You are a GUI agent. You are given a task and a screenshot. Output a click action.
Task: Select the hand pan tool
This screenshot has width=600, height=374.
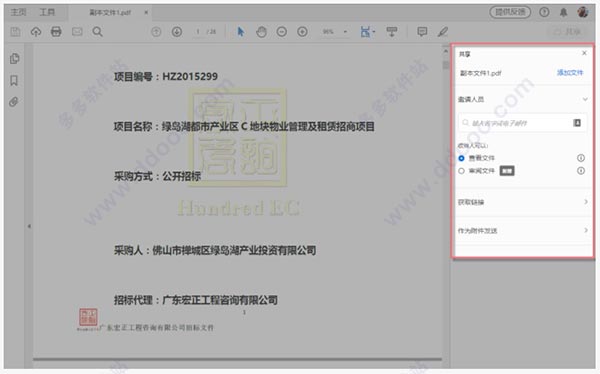[261, 32]
